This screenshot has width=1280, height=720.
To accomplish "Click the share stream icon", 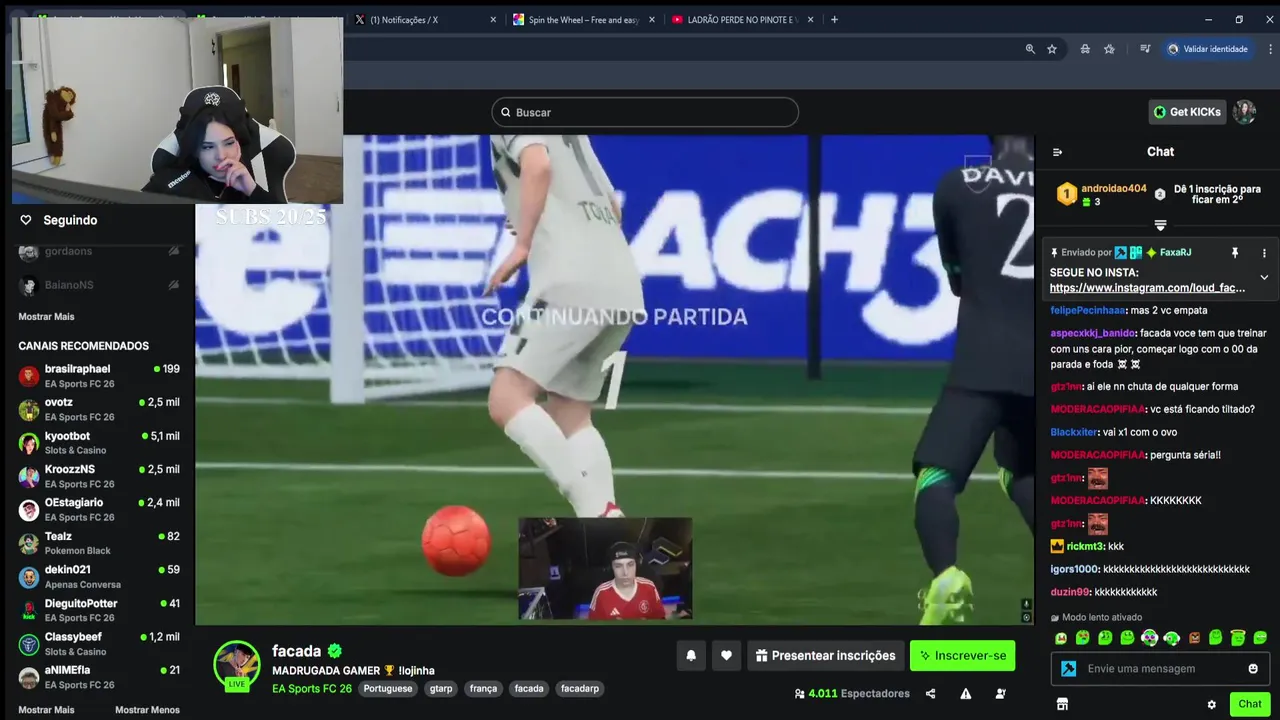I will (930, 693).
